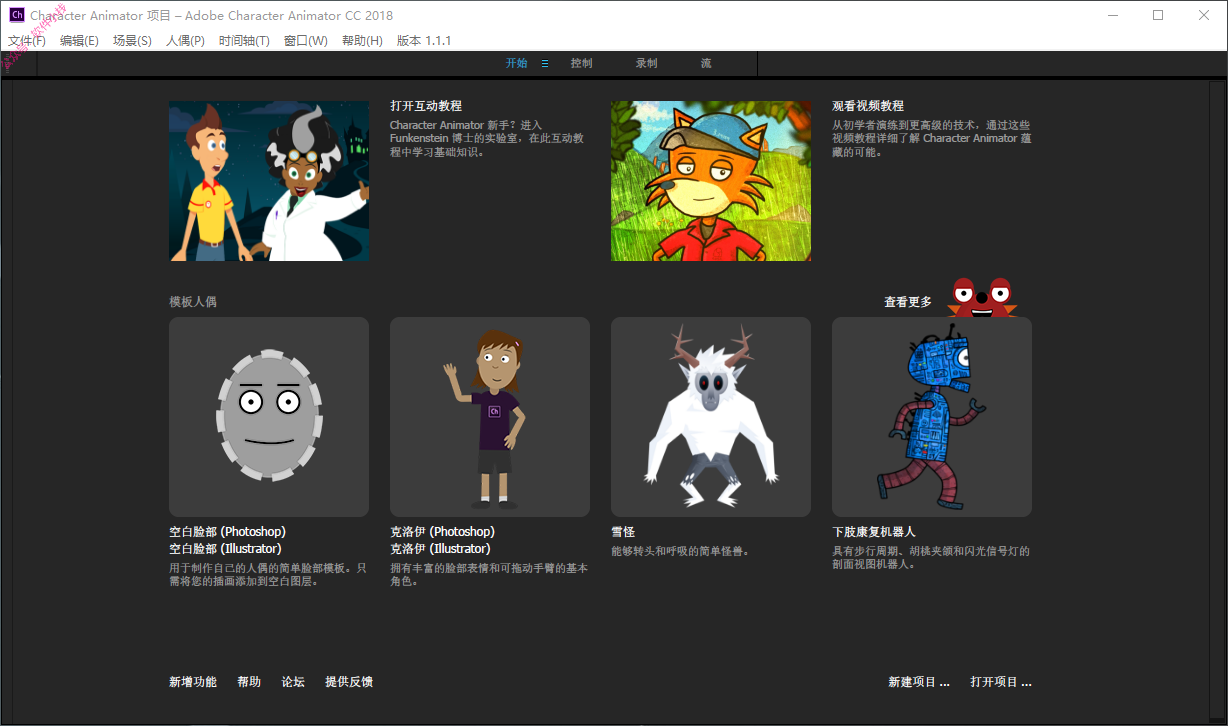This screenshot has width=1228, height=726.
Task: Click the description 能够转头和呼吸的简单怪兽
Action: point(680,551)
